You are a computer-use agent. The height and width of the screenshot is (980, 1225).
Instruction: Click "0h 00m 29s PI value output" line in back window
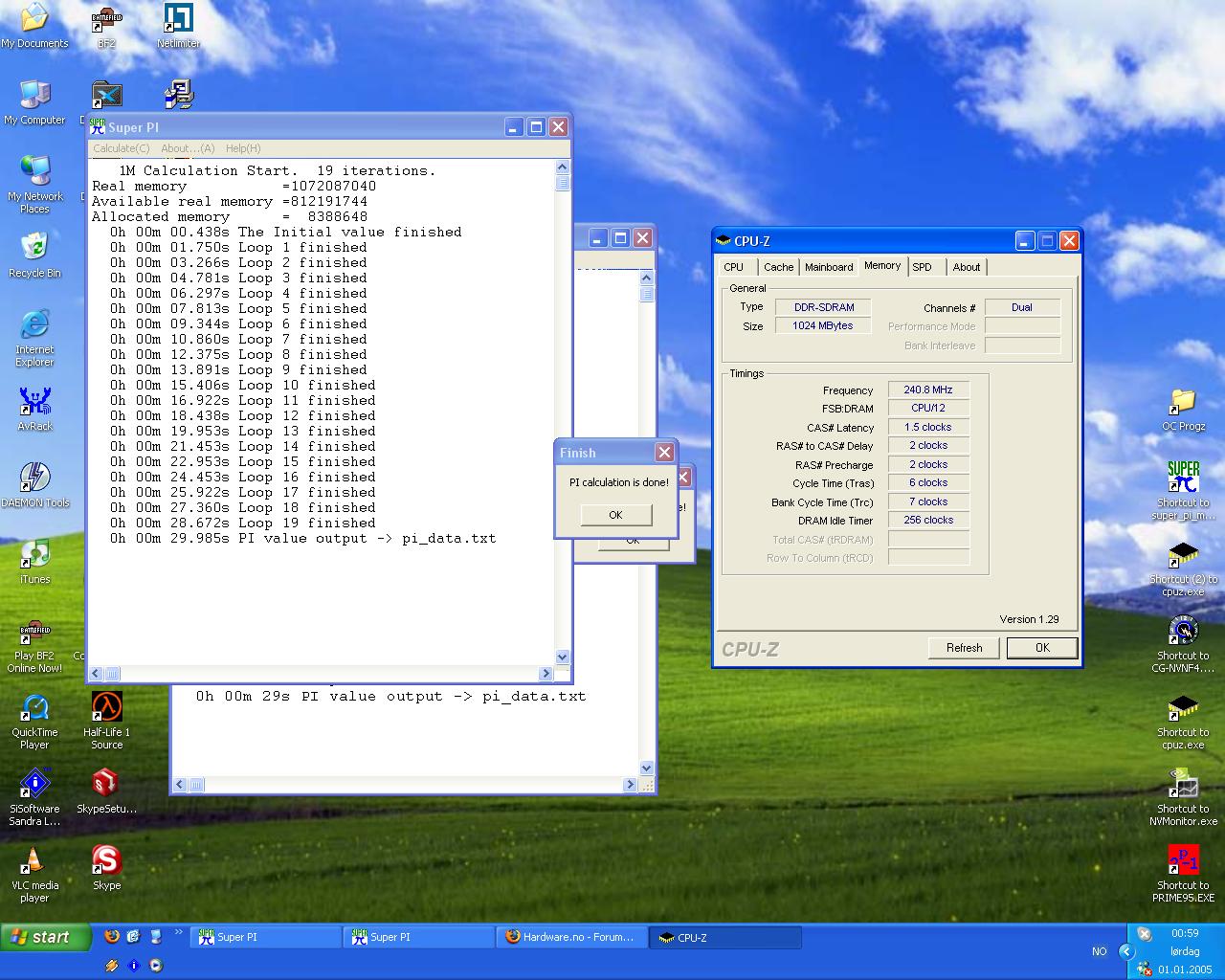click(390, 697)
